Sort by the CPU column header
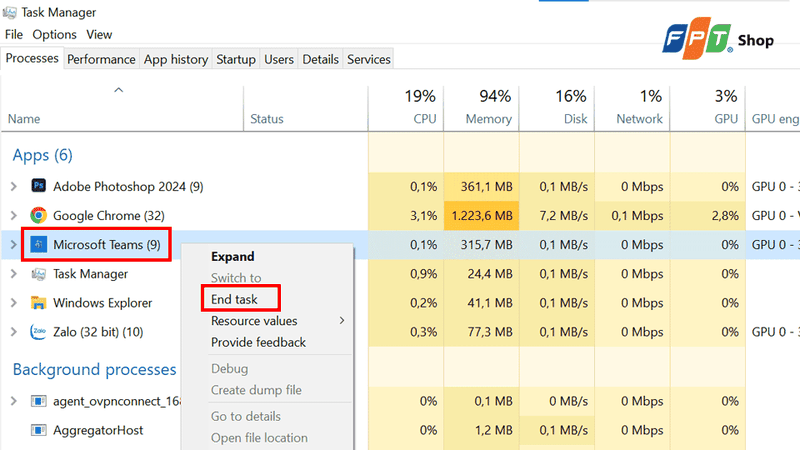The height and width of the screenshot is (450, 800). click(x=406, y=109)
